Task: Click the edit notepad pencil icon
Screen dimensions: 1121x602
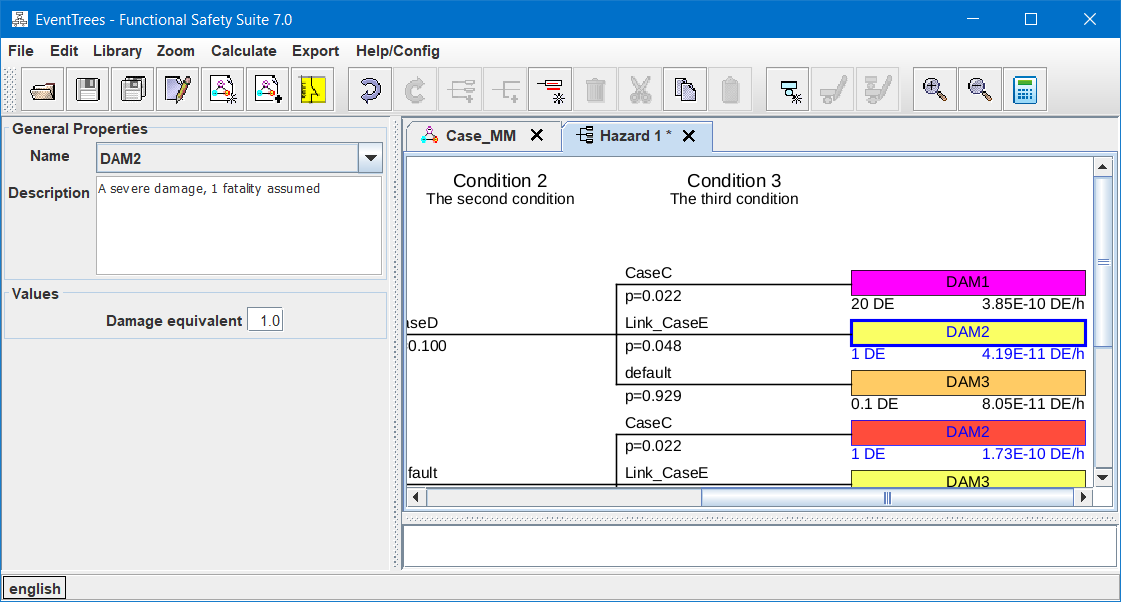Action: pyautogui.click(x=178, y=90)
